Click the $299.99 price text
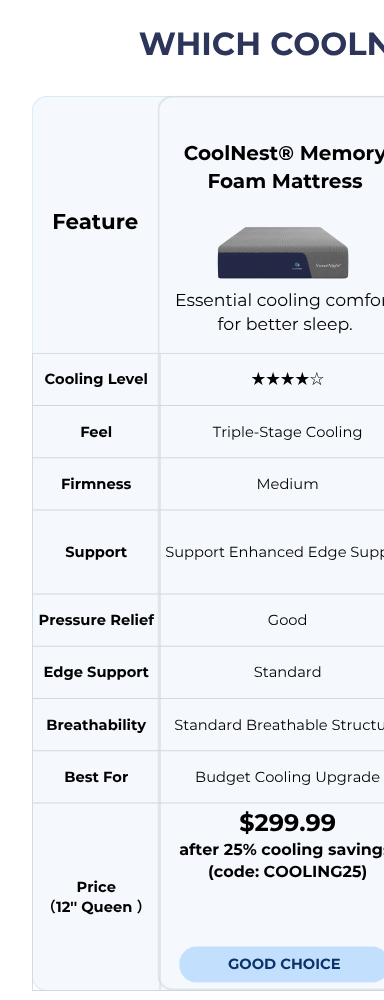Screen dimensions: 384x1000 (x=287, y=823)
